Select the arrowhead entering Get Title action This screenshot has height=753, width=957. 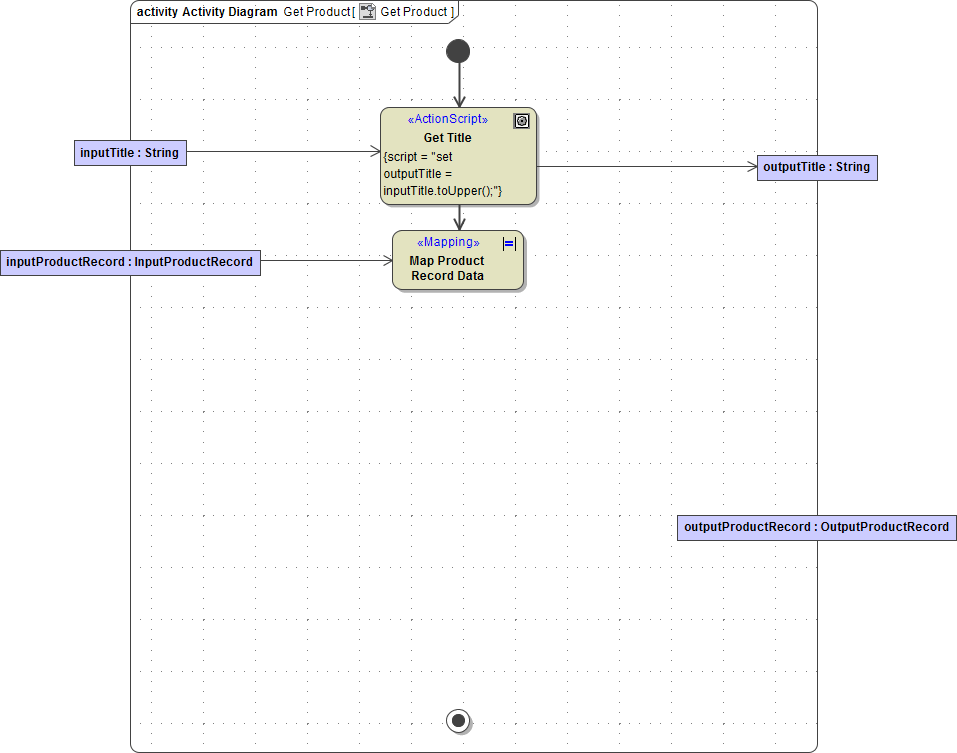pos(458,100)
